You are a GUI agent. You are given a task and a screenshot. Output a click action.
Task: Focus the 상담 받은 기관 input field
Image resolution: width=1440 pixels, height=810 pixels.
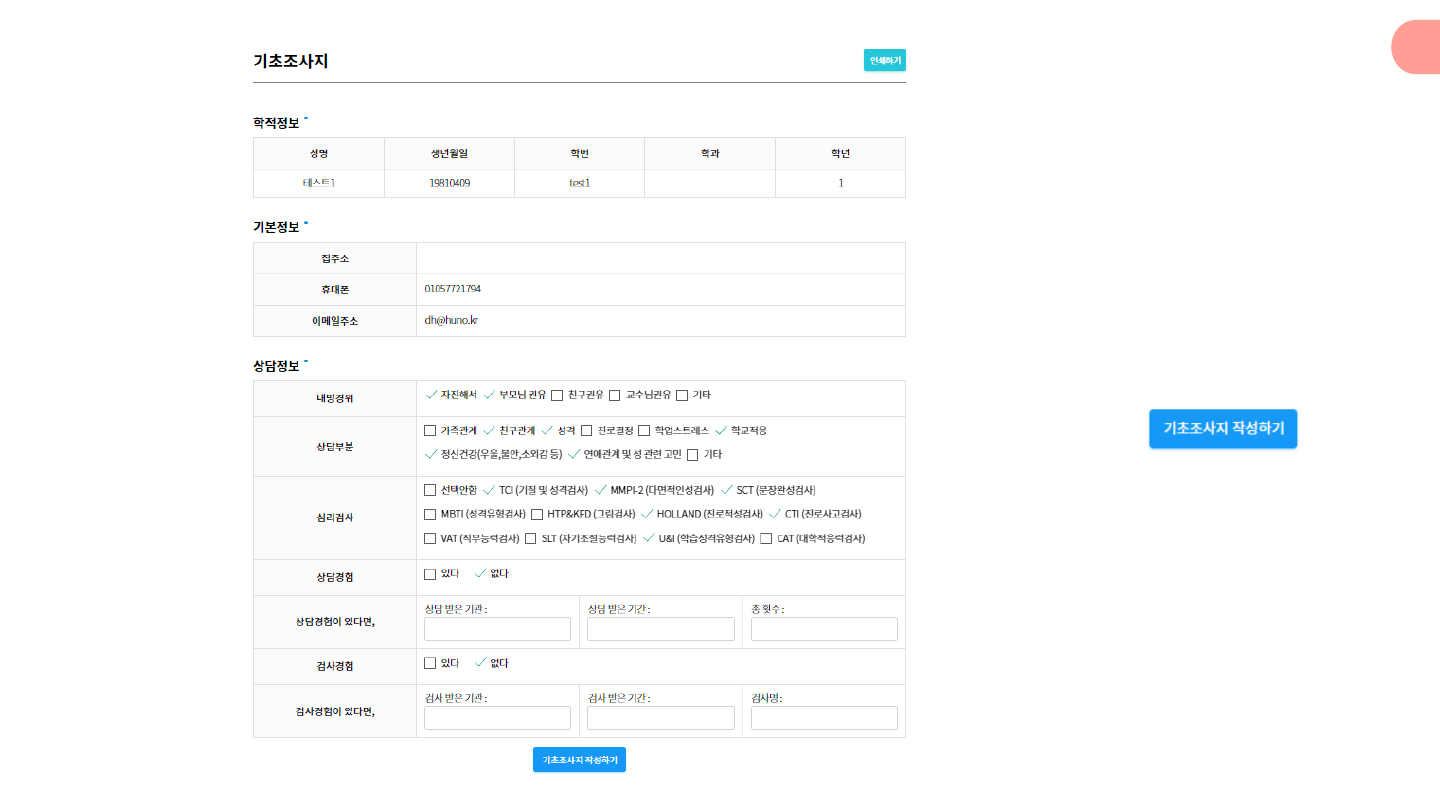point(498,629)
